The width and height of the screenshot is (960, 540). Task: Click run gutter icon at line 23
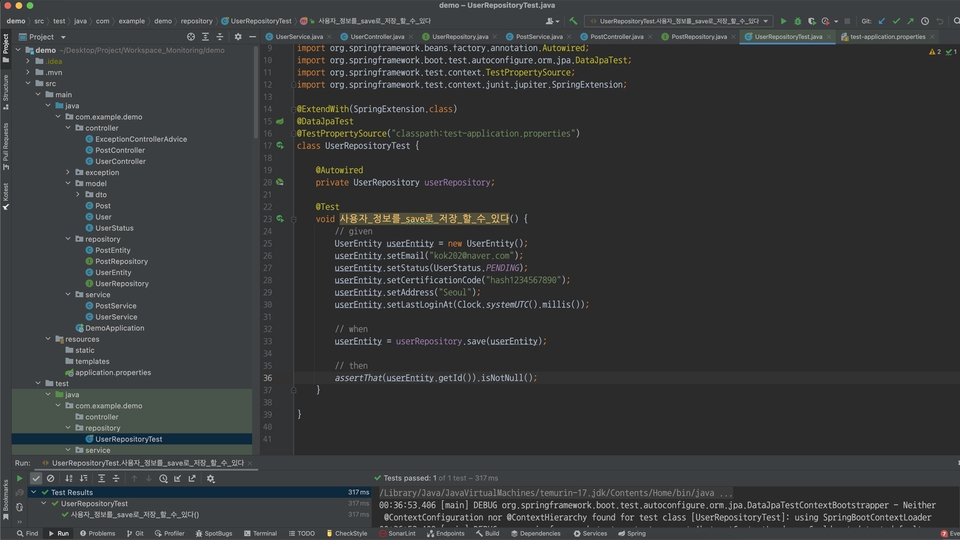(x=280, y=219)
